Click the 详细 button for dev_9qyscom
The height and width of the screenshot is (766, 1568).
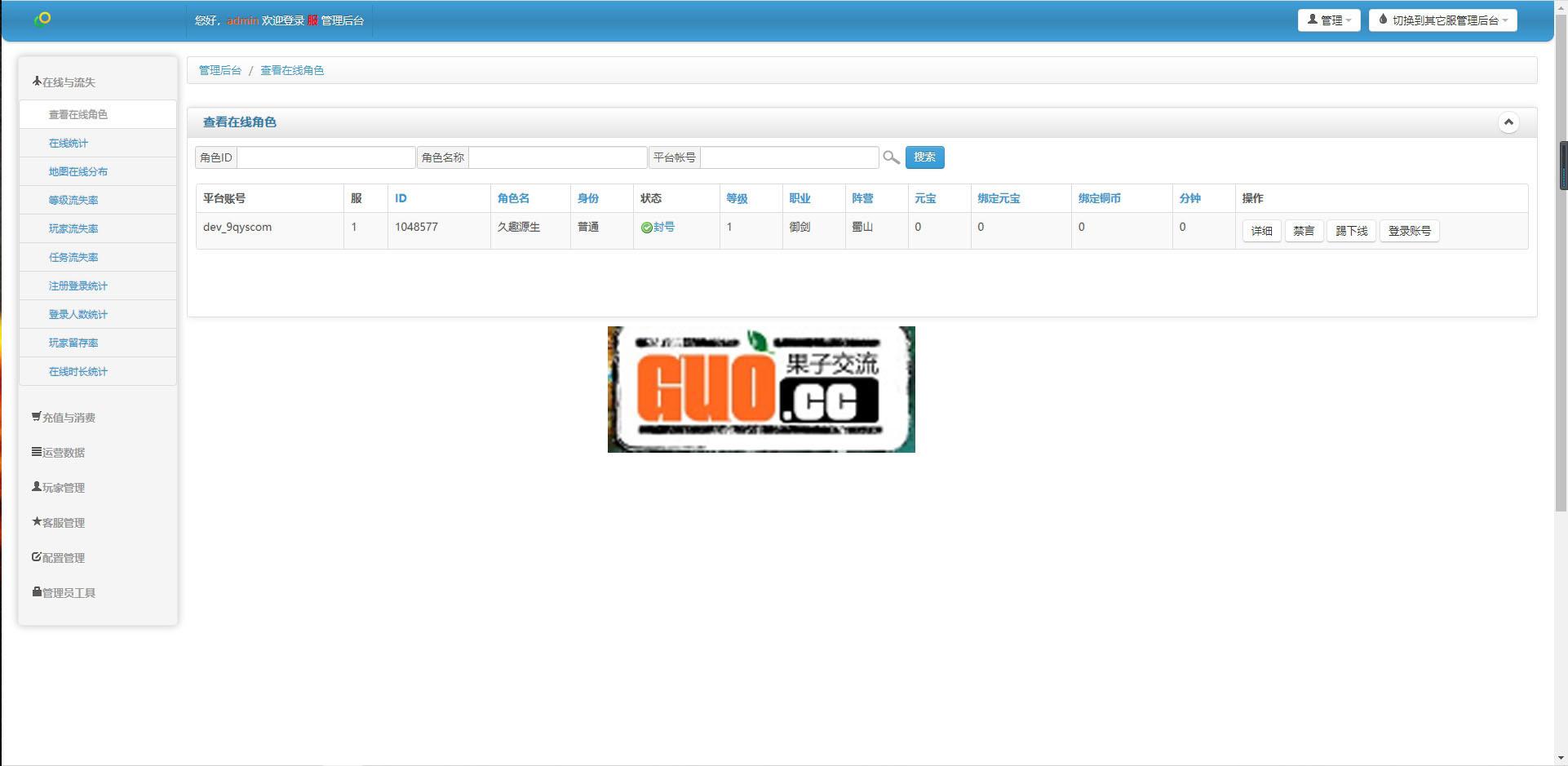click(1261, 231)
